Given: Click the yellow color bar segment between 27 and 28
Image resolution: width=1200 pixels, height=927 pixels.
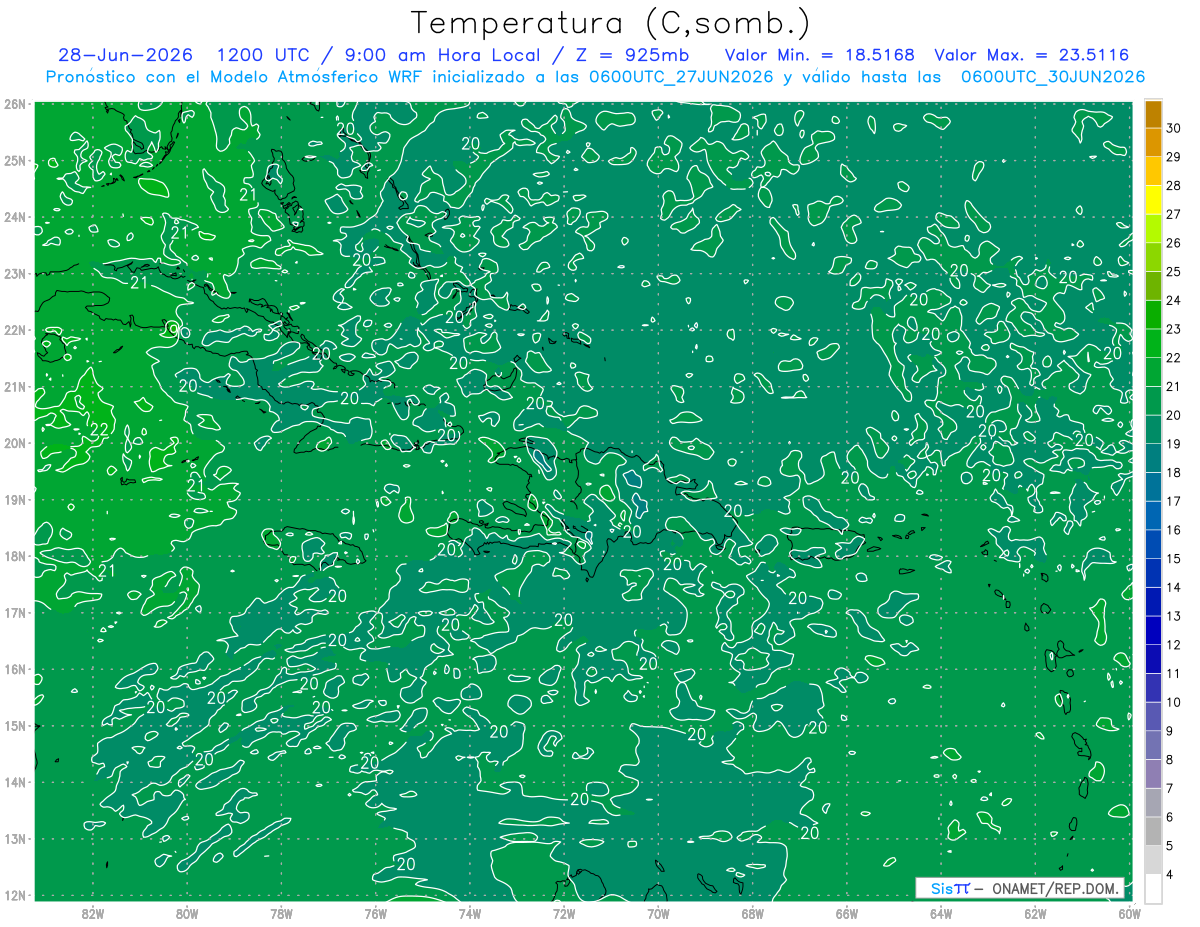Looking at the screenshot, I should pyautogui.click(x=1153, y=198).
